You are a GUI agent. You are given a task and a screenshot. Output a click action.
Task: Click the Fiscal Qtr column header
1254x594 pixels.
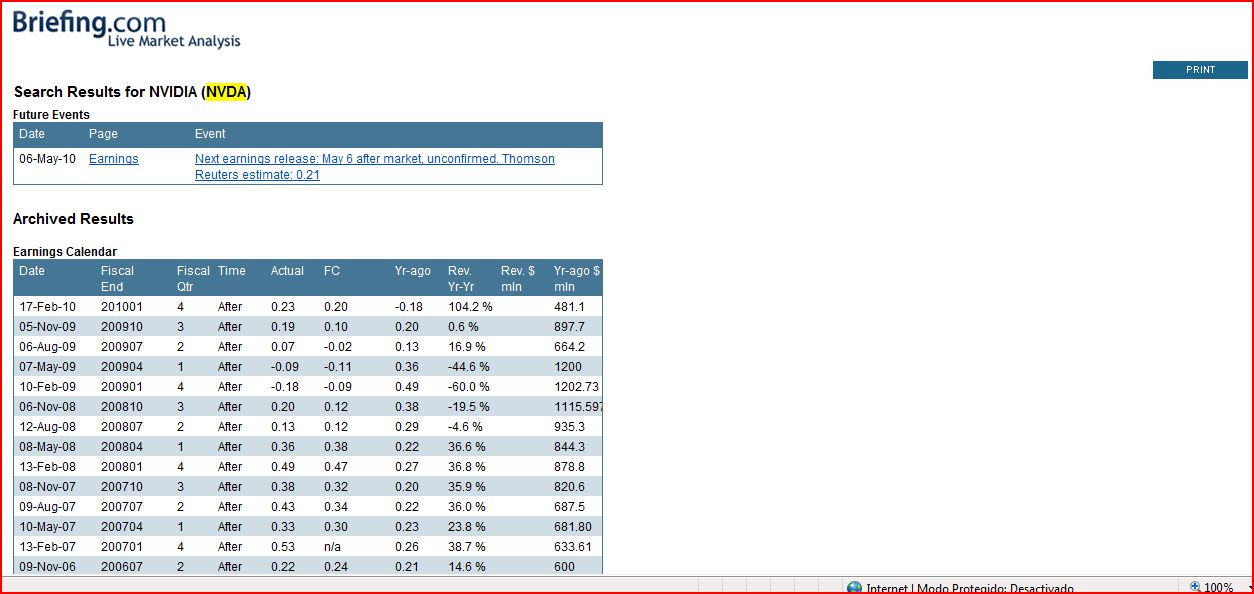pyautogui.click(x=193, y=279)
